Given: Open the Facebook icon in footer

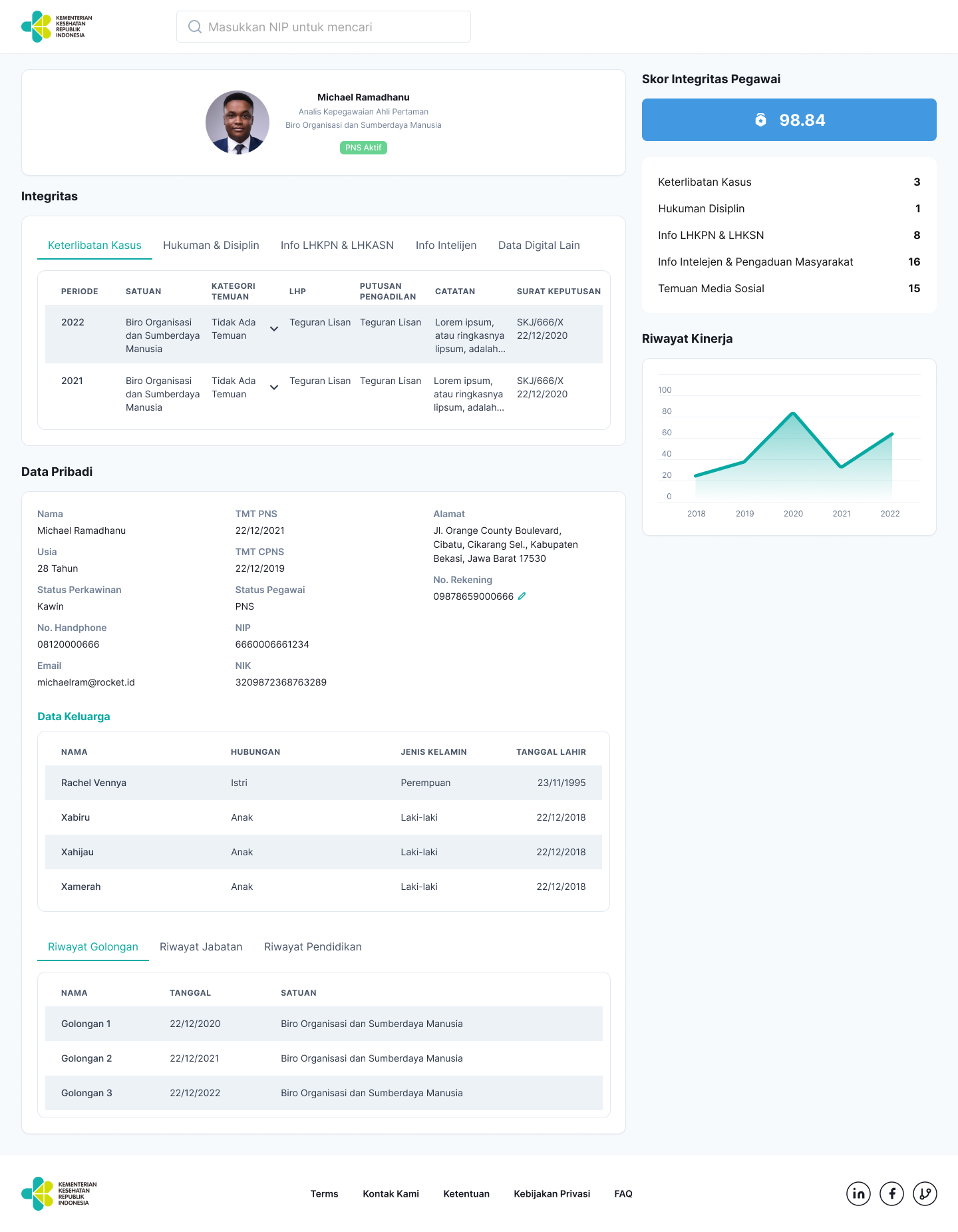Looking at the screenshot, I should pos(891,1193).
